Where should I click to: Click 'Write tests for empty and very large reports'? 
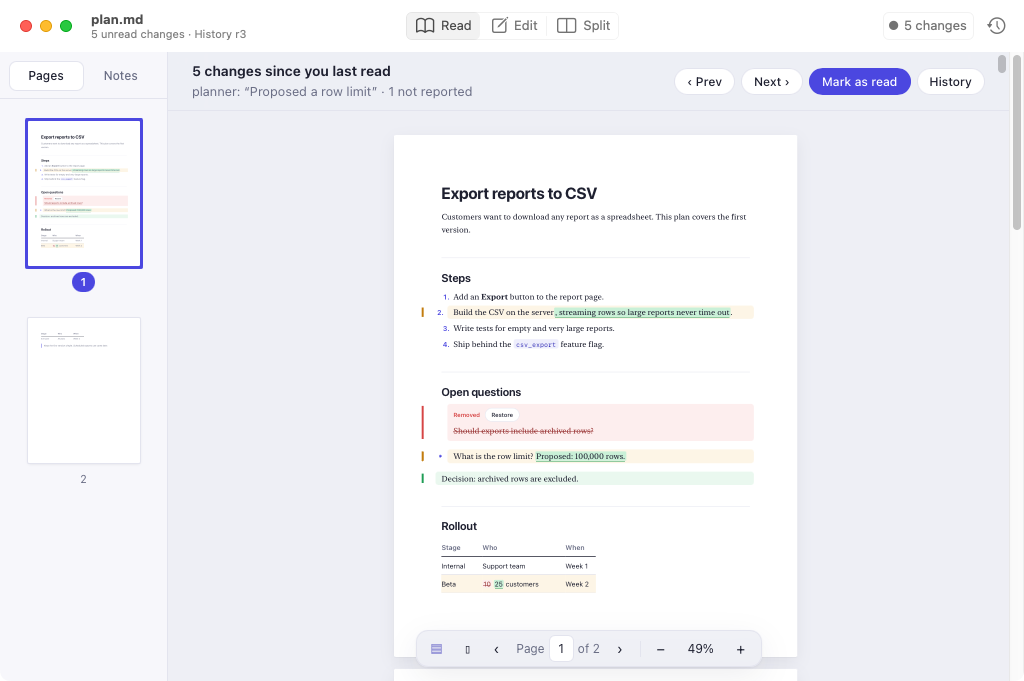point(534,328)
